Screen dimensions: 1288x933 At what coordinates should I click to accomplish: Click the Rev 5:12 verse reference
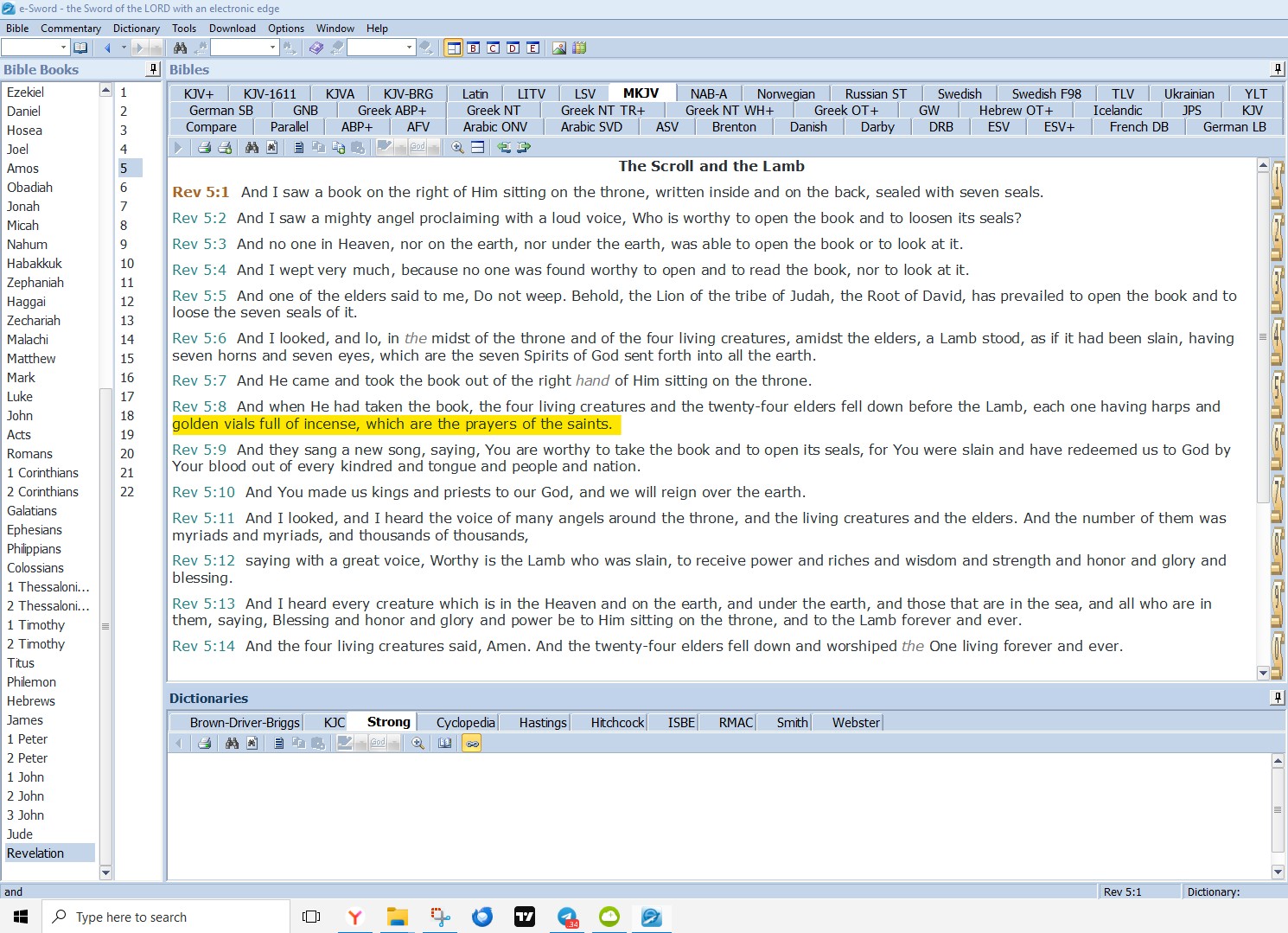pyautogui.click(x=203, y=560)
